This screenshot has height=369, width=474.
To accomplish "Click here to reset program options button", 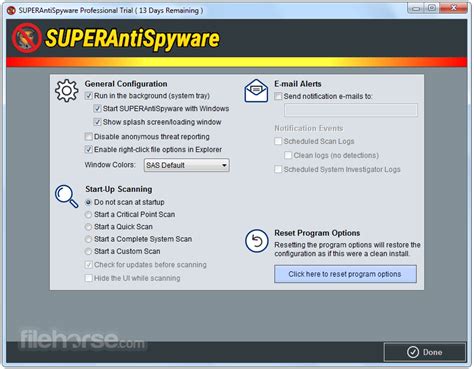I will coord(345,274).
